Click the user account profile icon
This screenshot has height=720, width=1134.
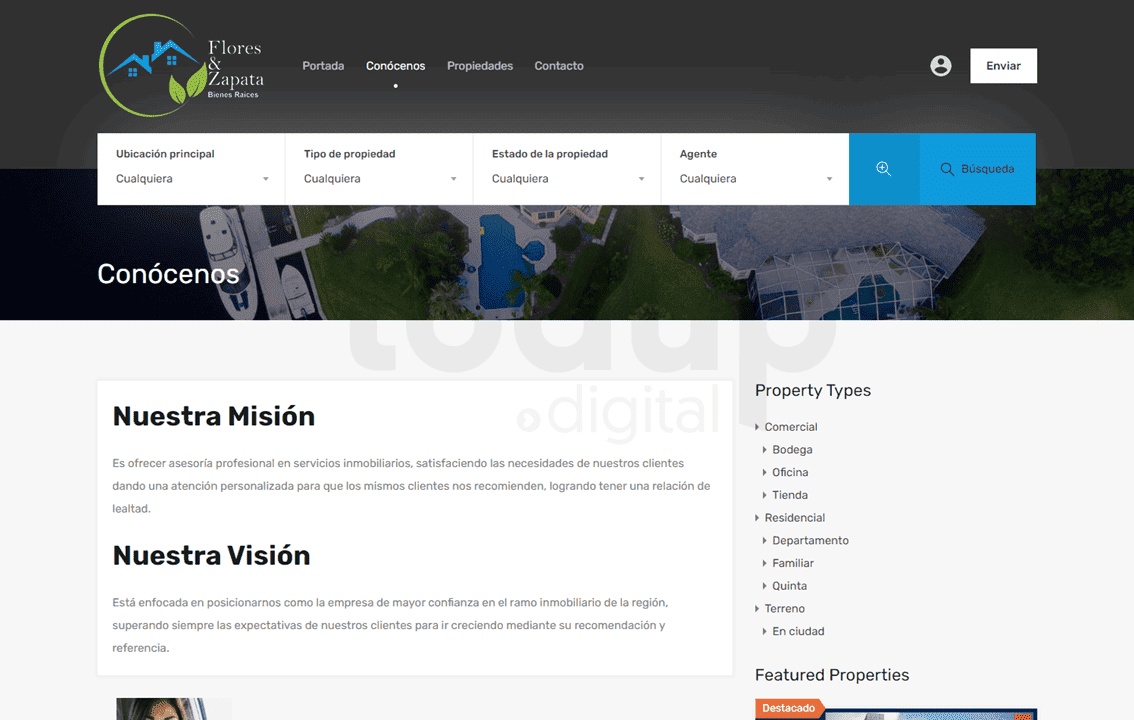(940, 65)
